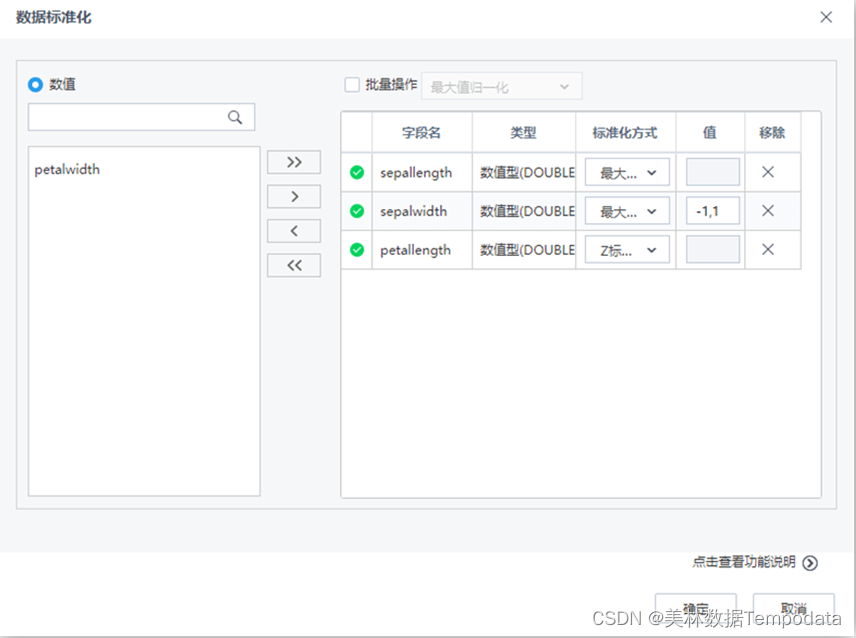The height and width of the screenshot is (638, 856).
Task: Move all fields left with the double-arrow button
Action: (x=294, y=265)
